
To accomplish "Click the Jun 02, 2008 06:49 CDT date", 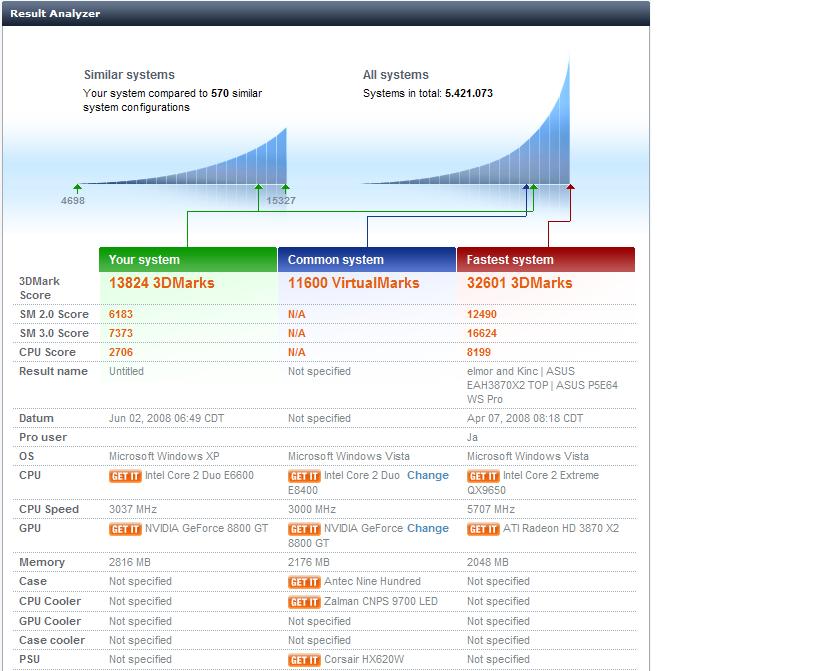I will [167, 418].
